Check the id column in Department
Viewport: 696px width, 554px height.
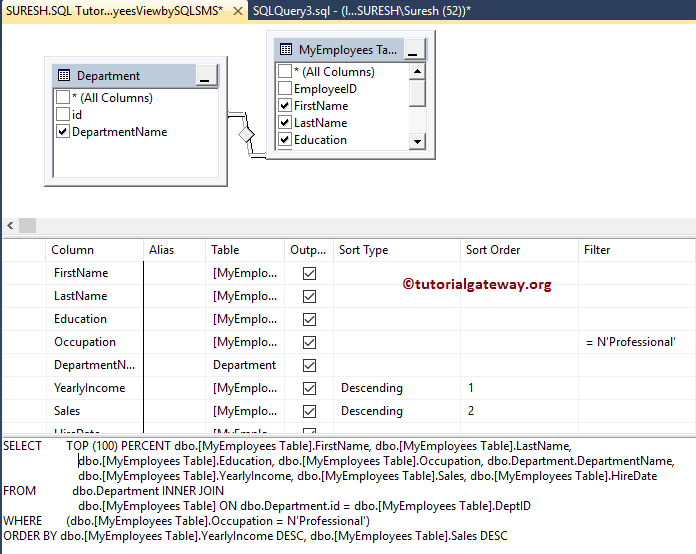[63, 115]
